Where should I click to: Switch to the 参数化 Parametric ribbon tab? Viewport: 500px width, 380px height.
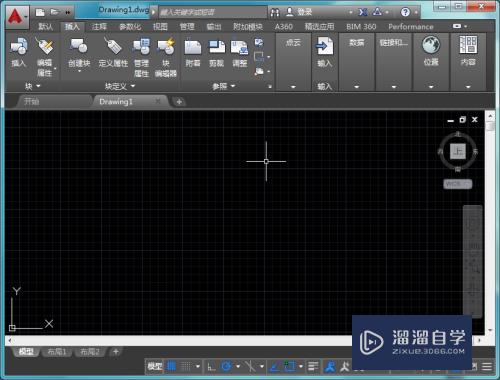pos(130,27)
